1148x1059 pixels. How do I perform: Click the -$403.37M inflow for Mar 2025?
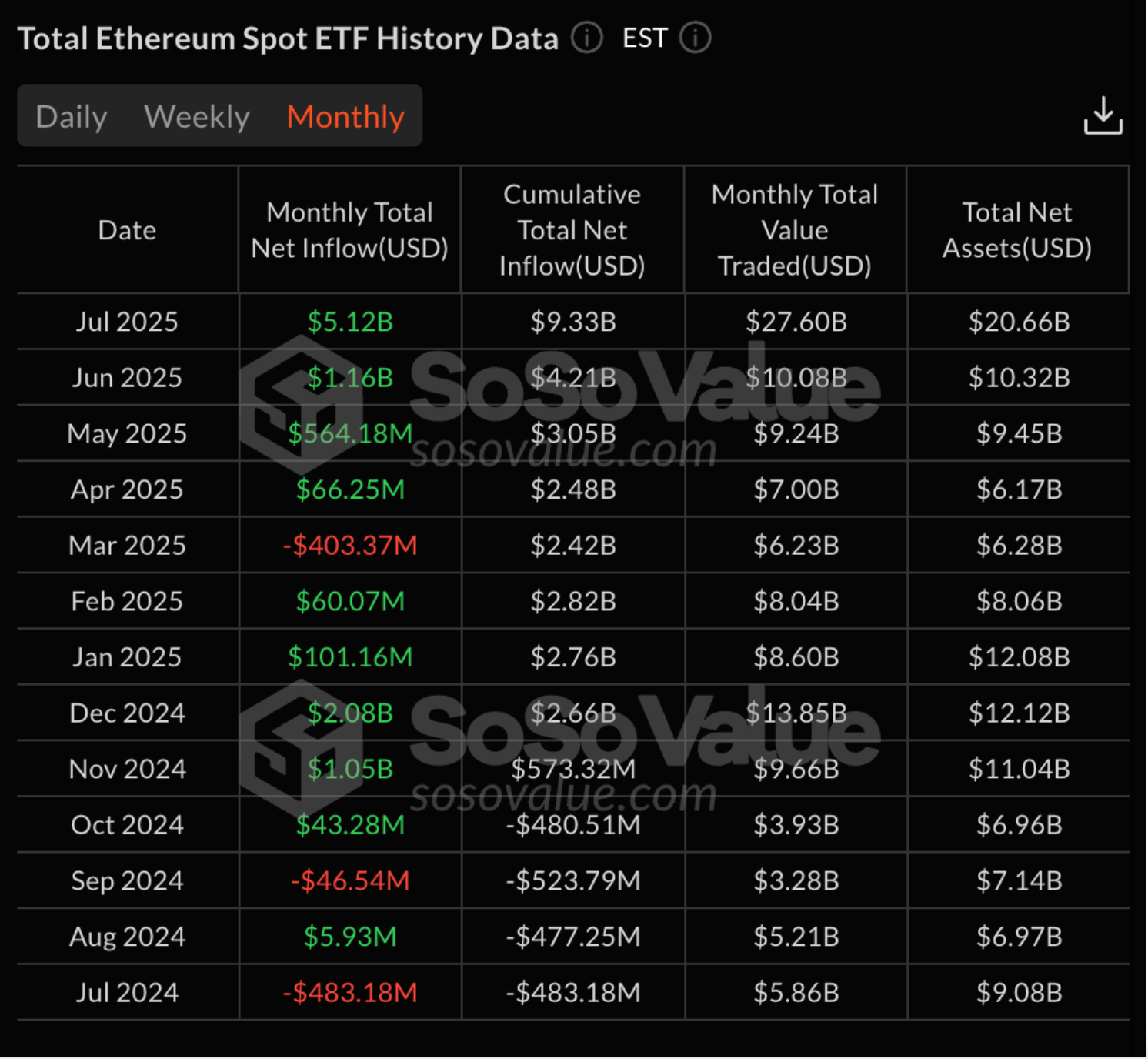(x=350, y=546)
